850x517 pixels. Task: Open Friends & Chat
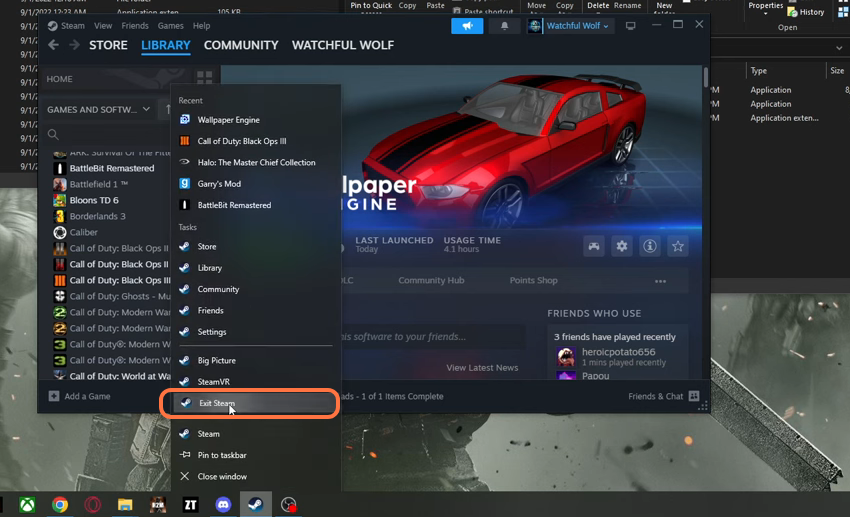[663, 396]
